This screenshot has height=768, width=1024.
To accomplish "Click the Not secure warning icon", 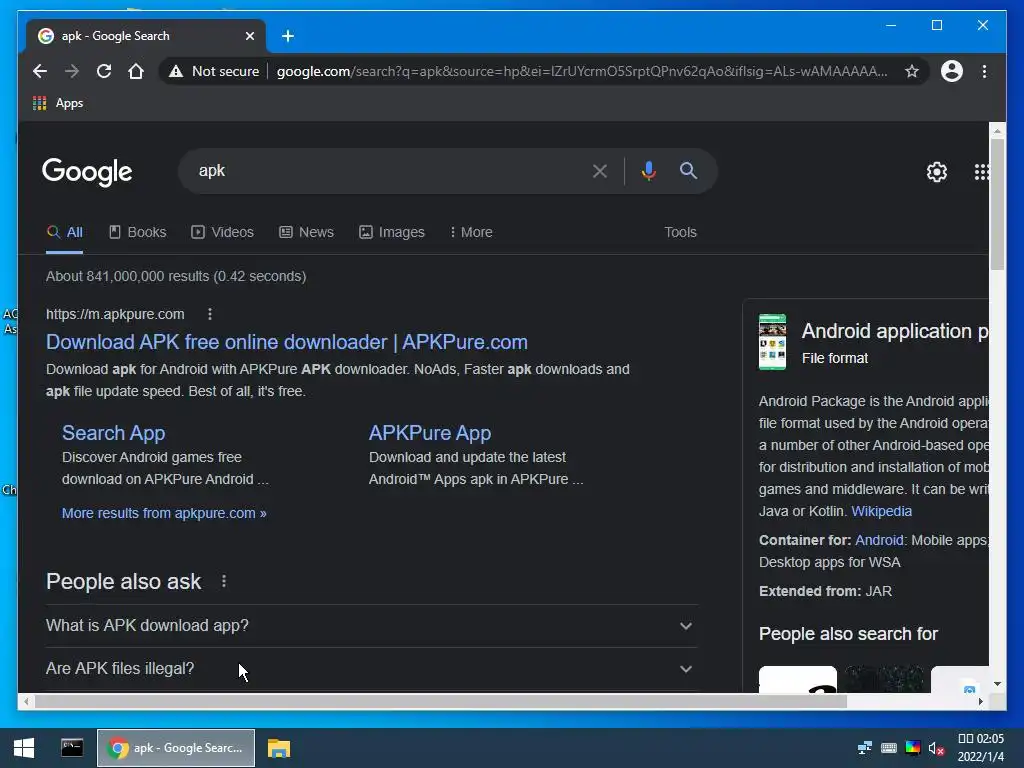I will (x=176, y=71).
